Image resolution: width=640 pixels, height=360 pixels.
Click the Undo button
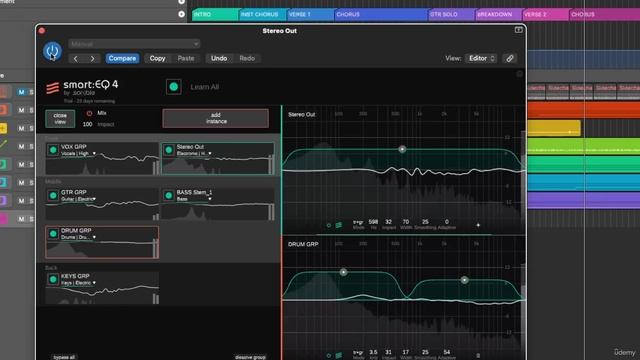[x=219, y=58]
